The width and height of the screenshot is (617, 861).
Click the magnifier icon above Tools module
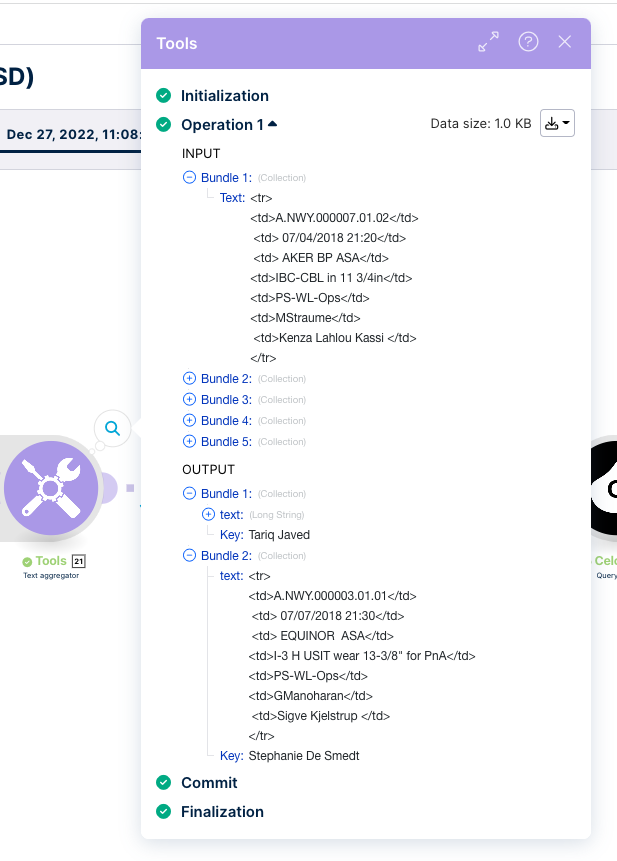(113, 428)
